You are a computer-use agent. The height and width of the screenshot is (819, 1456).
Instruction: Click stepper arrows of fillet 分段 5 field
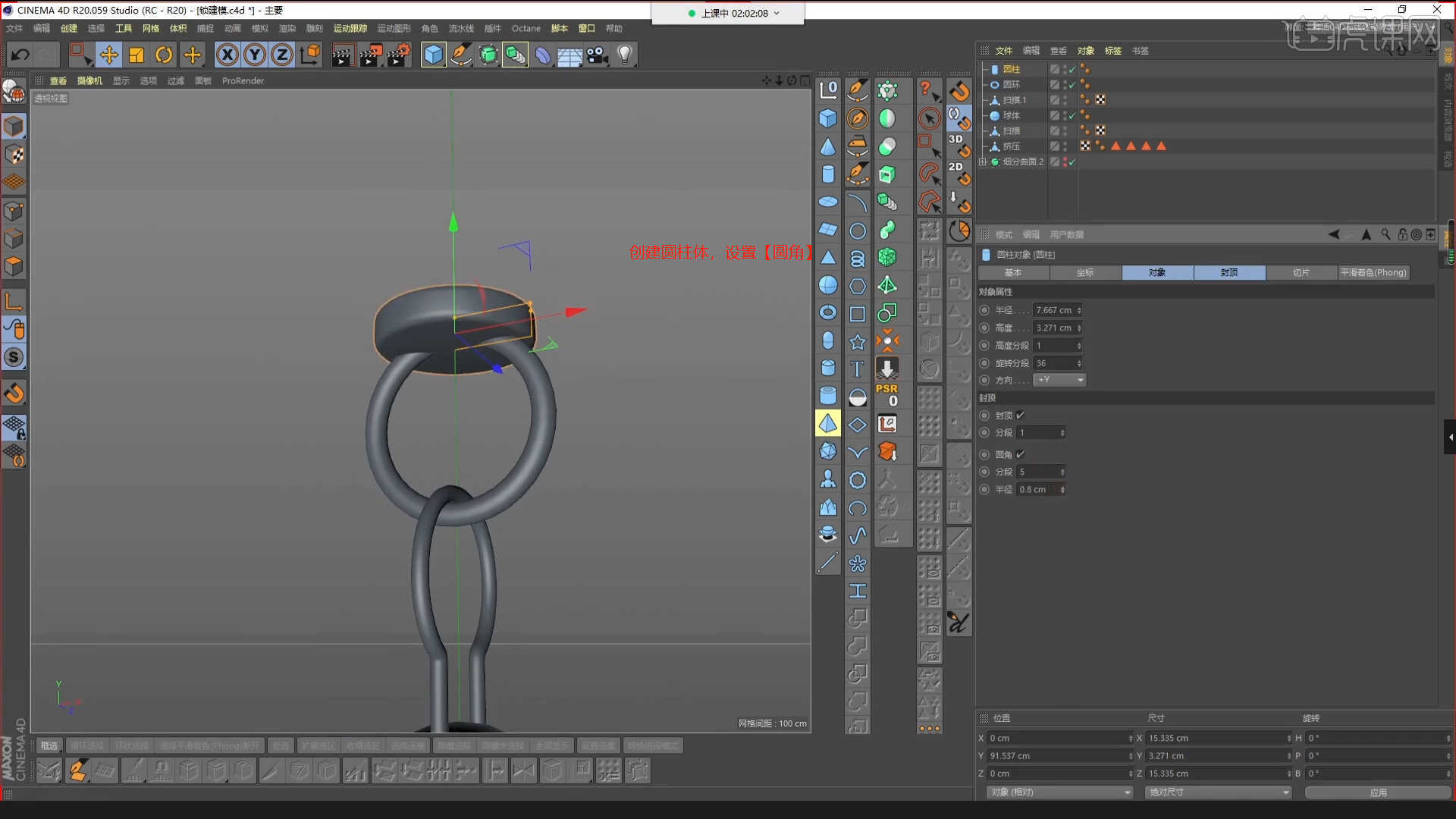(x=1062, y=472)
